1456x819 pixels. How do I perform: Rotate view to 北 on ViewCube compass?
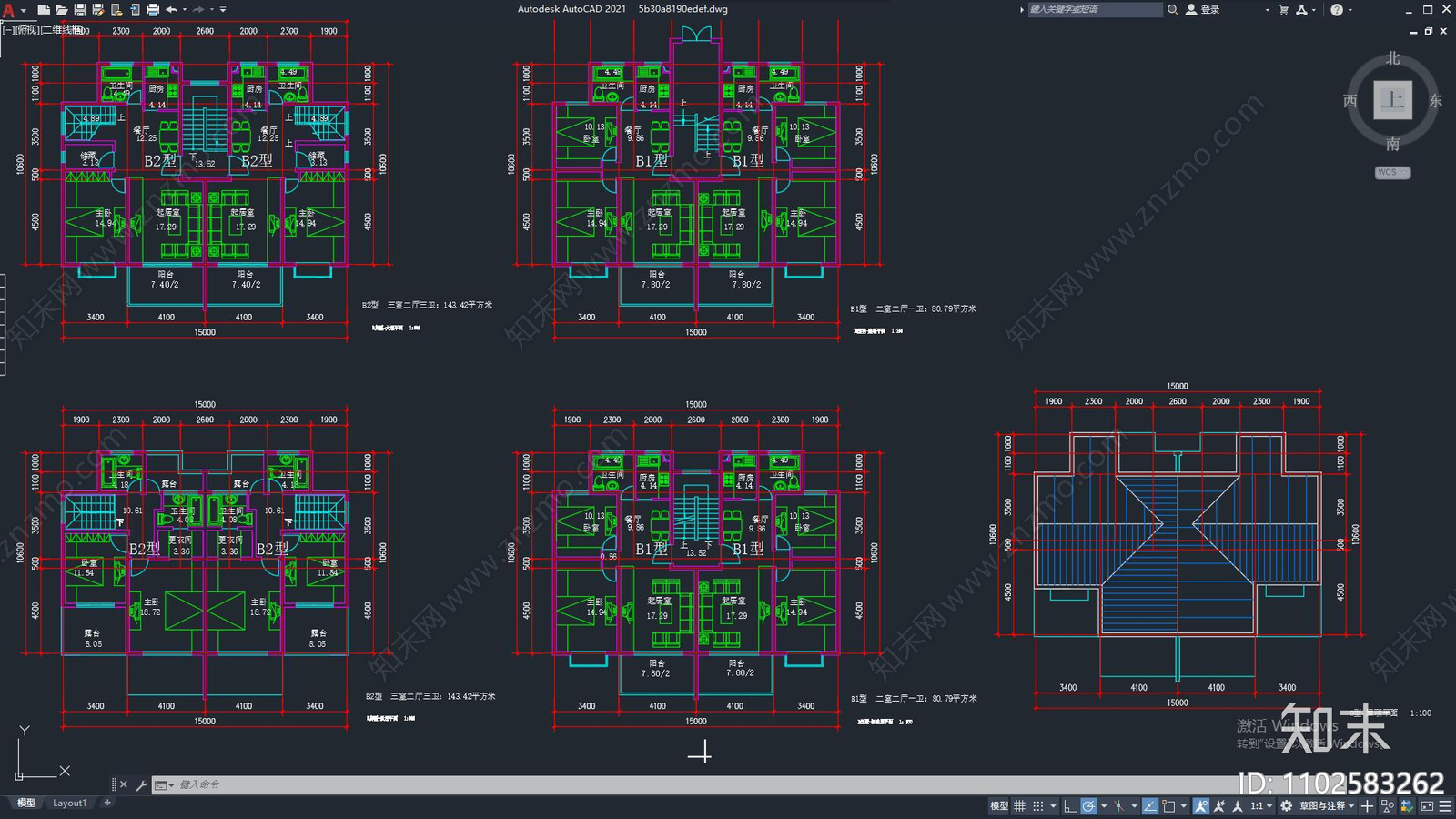coord(1392,58)
